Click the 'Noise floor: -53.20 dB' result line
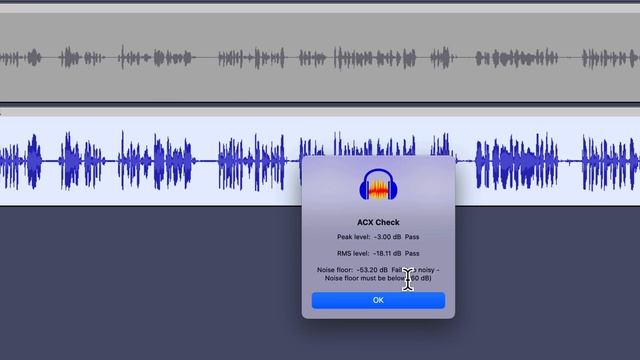 [378, 270]
